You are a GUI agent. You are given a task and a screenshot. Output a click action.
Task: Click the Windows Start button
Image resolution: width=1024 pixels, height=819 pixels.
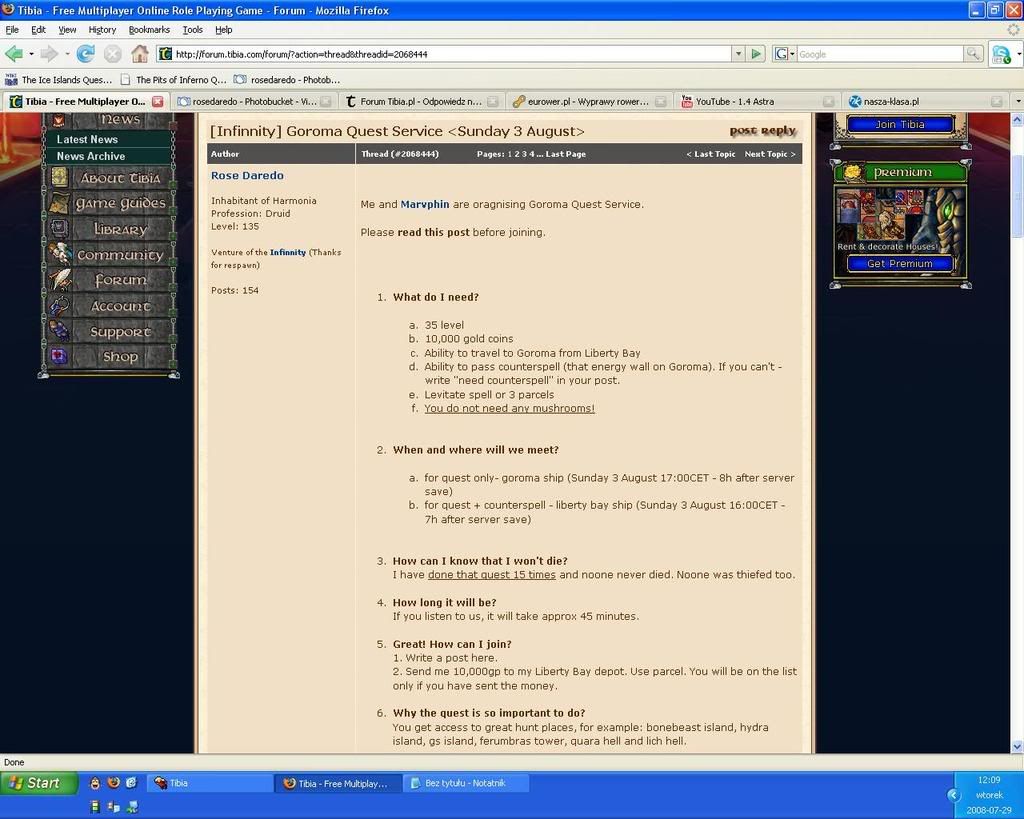pyautogui.click(x=38, y=782)
